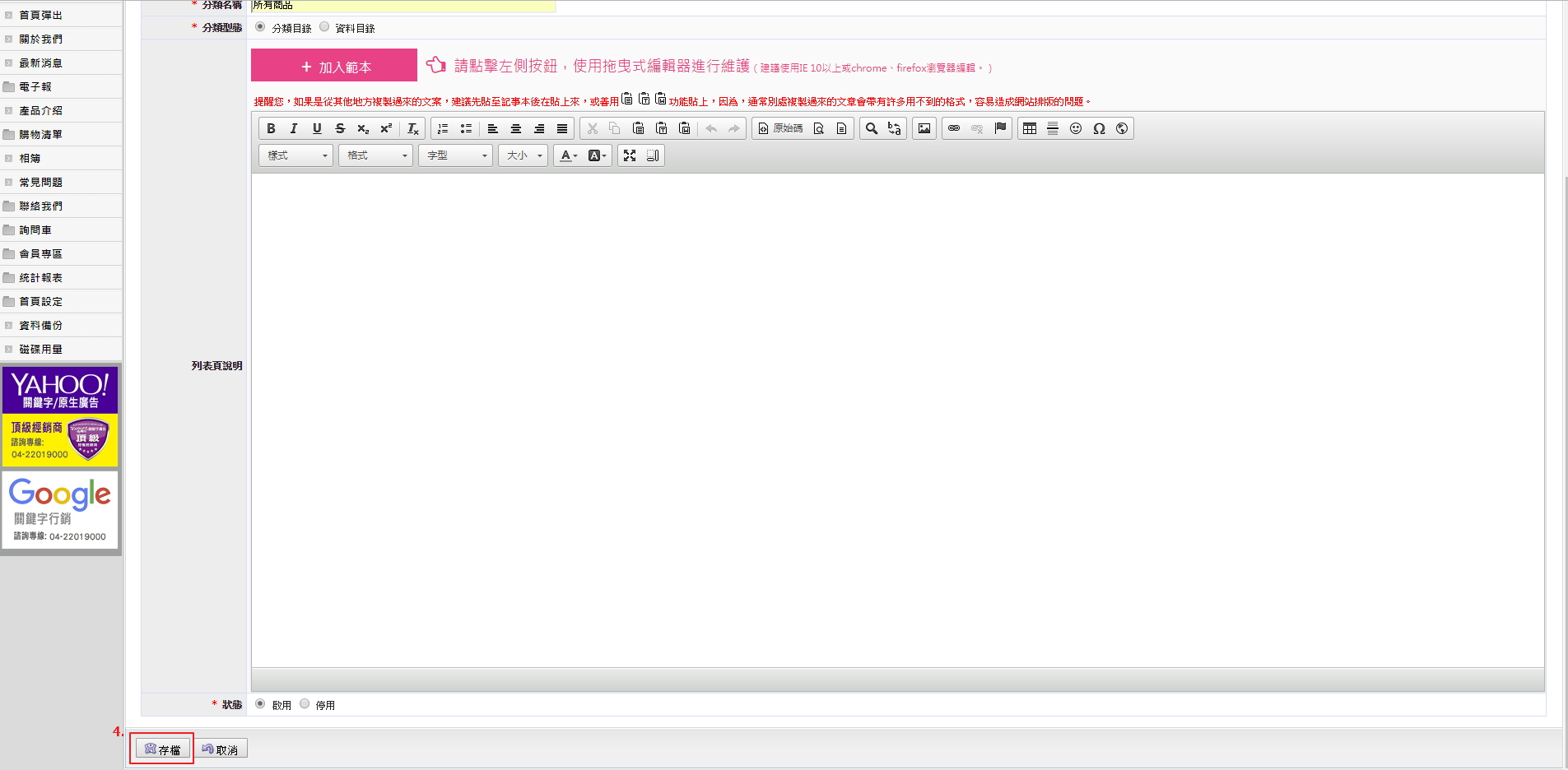Open the insert link tool

tap(954, 128)
